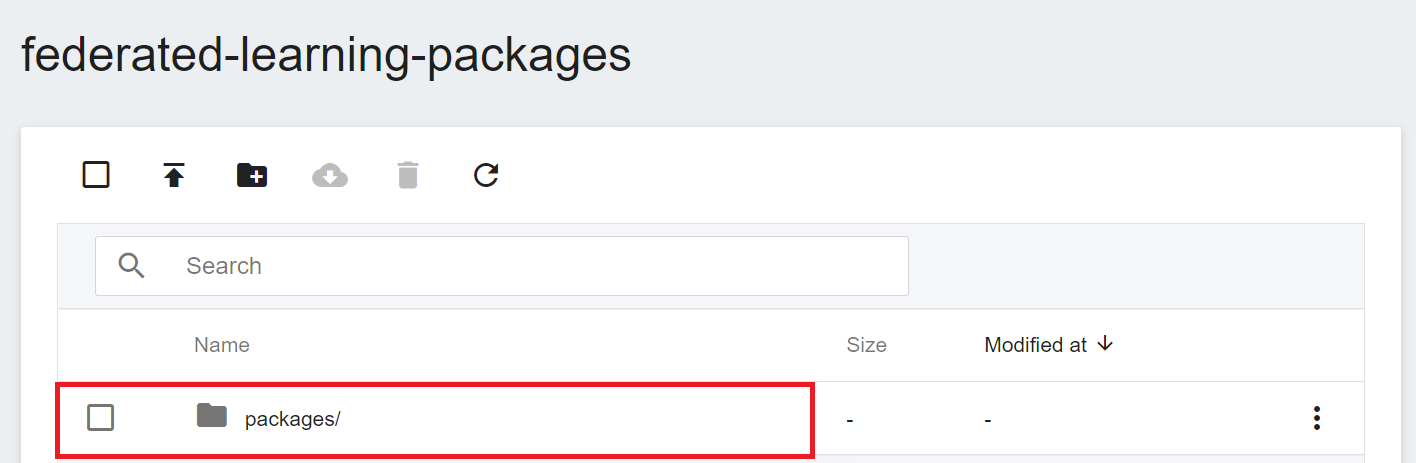Screen dimensions: 1416x463
Task: Click the magnifier icon in the search box
Action: click(x=132, y=266)
